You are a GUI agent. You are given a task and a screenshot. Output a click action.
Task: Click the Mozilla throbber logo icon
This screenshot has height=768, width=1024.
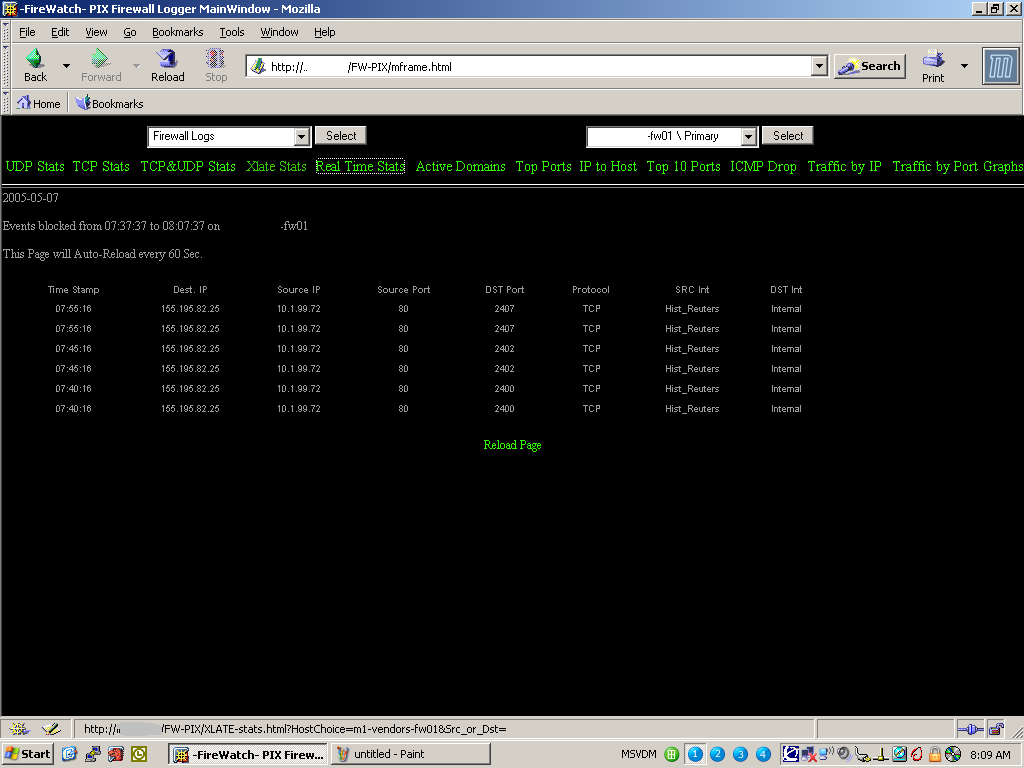(x=1000, y=67)
